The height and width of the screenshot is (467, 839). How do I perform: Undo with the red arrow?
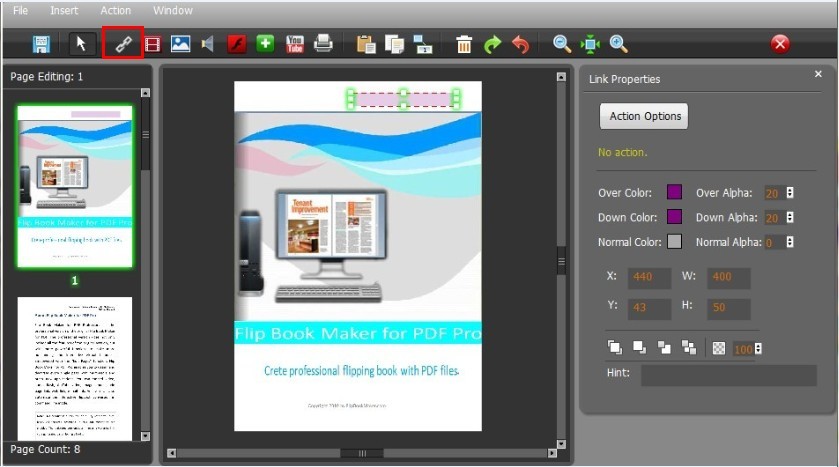[520, 44]
